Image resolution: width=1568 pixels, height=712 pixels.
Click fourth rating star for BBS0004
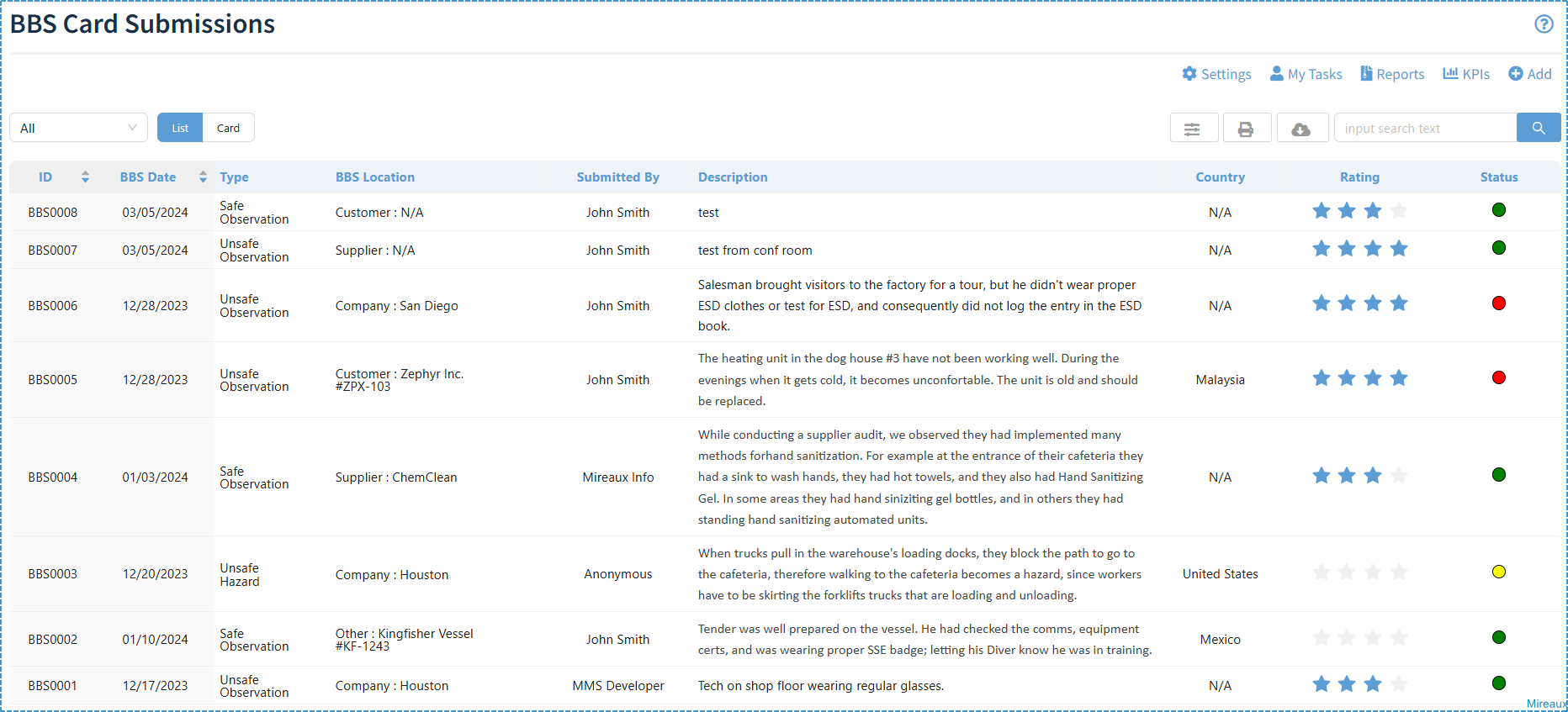tap(1399, 475)
